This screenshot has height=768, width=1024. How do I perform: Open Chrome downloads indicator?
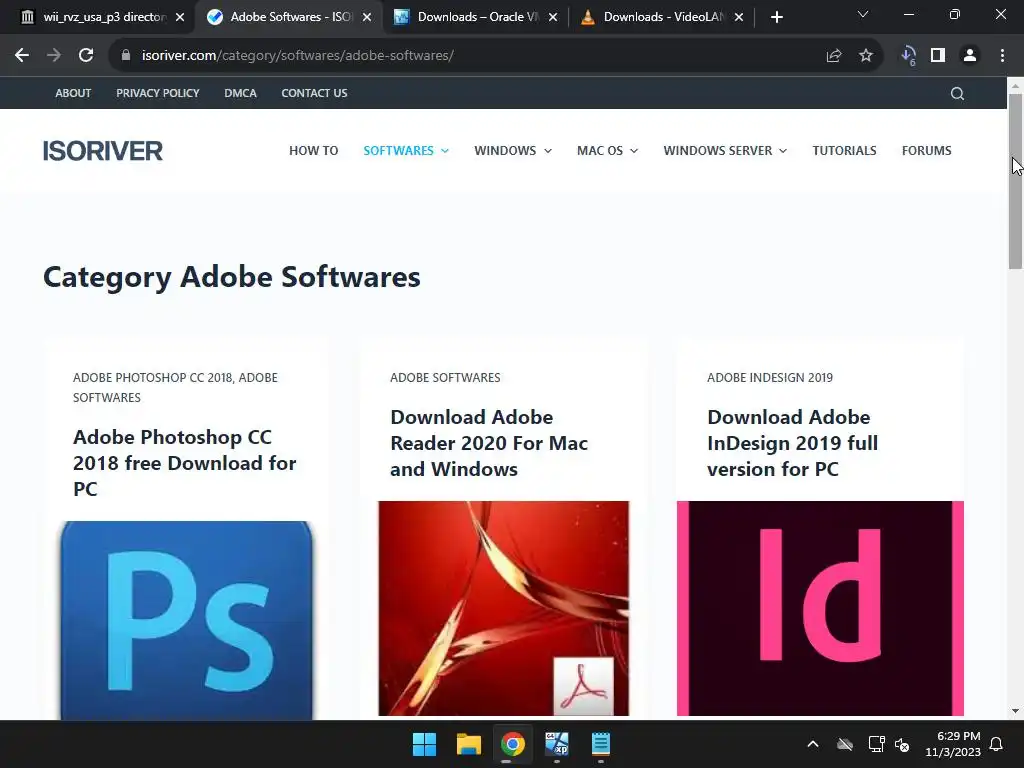[x=908, y=56]
